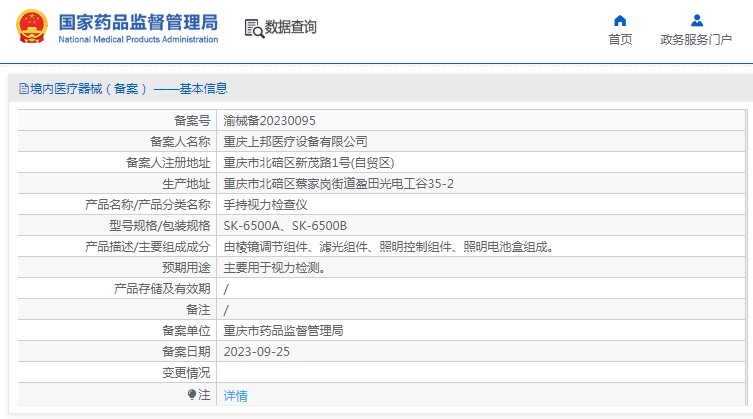The height and width of the screenshot is (419, 753).
Task: Click the lightbulb icon beside 注
Action: (192, 394)
